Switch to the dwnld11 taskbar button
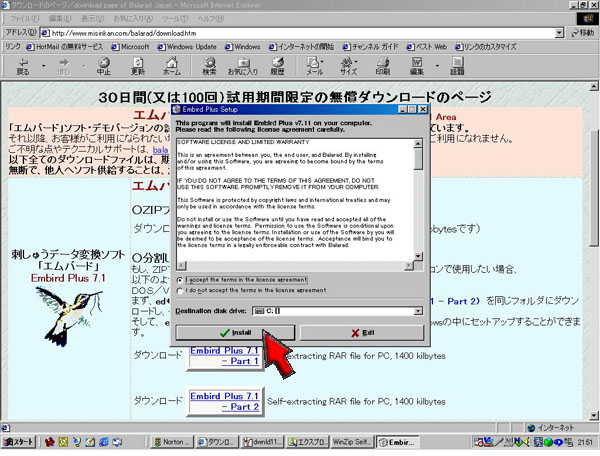Image resolution: width=600 pixels, height=456 pixels. click(263, 442)
